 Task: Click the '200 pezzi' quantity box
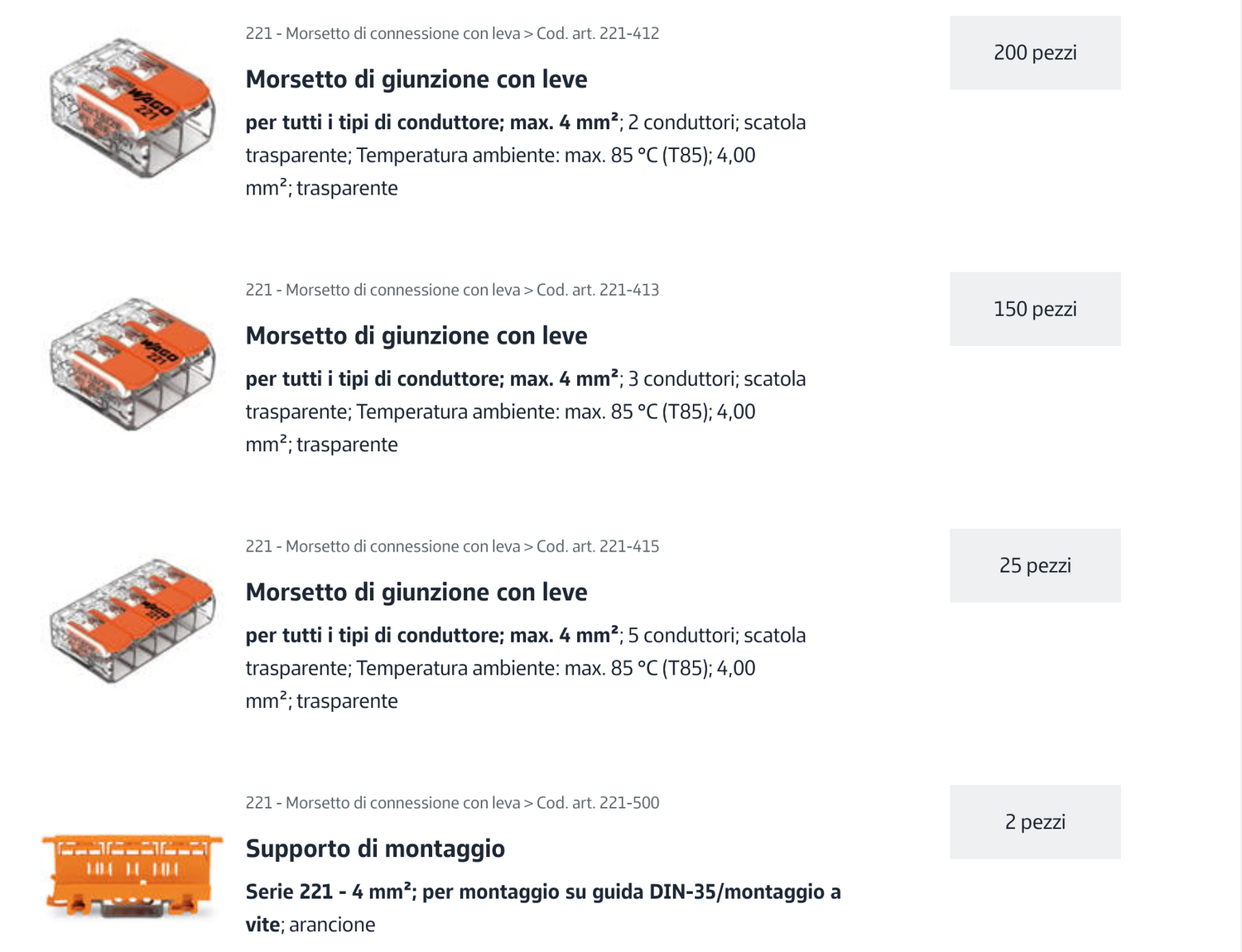1035,53
